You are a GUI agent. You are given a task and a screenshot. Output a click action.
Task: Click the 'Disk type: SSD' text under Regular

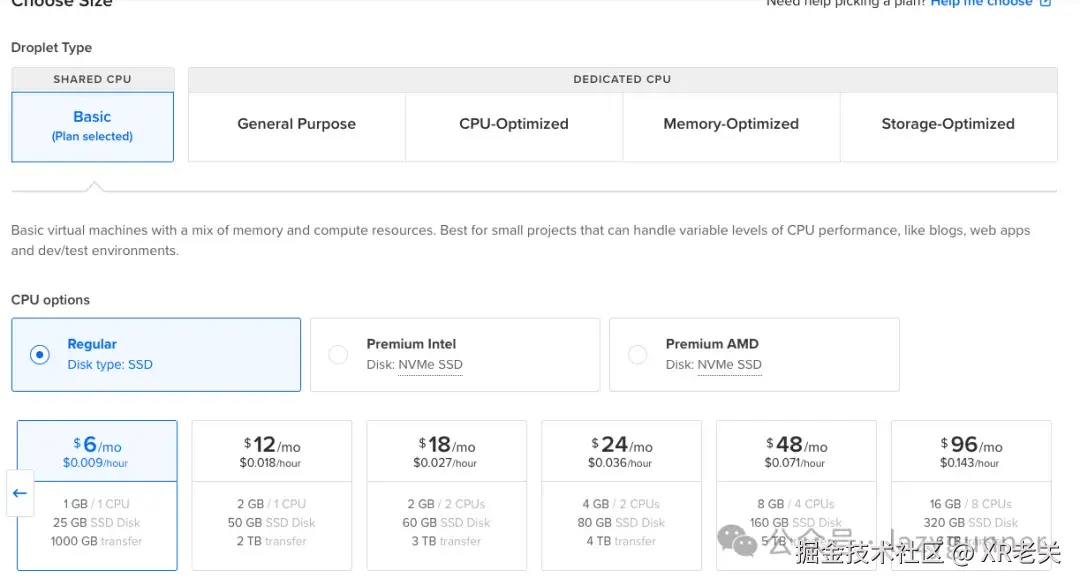(x=110, y=365)
